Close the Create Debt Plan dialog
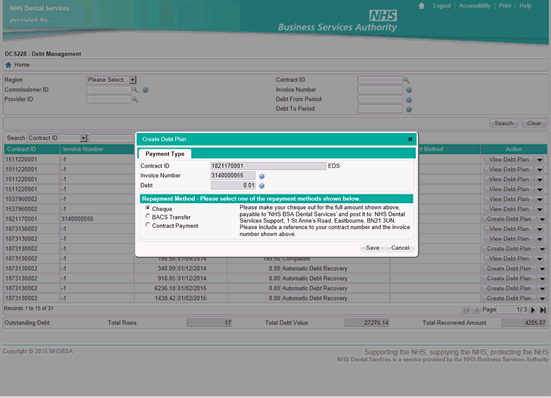The width and height of the screenshot is (551, 398). point(410,139)
